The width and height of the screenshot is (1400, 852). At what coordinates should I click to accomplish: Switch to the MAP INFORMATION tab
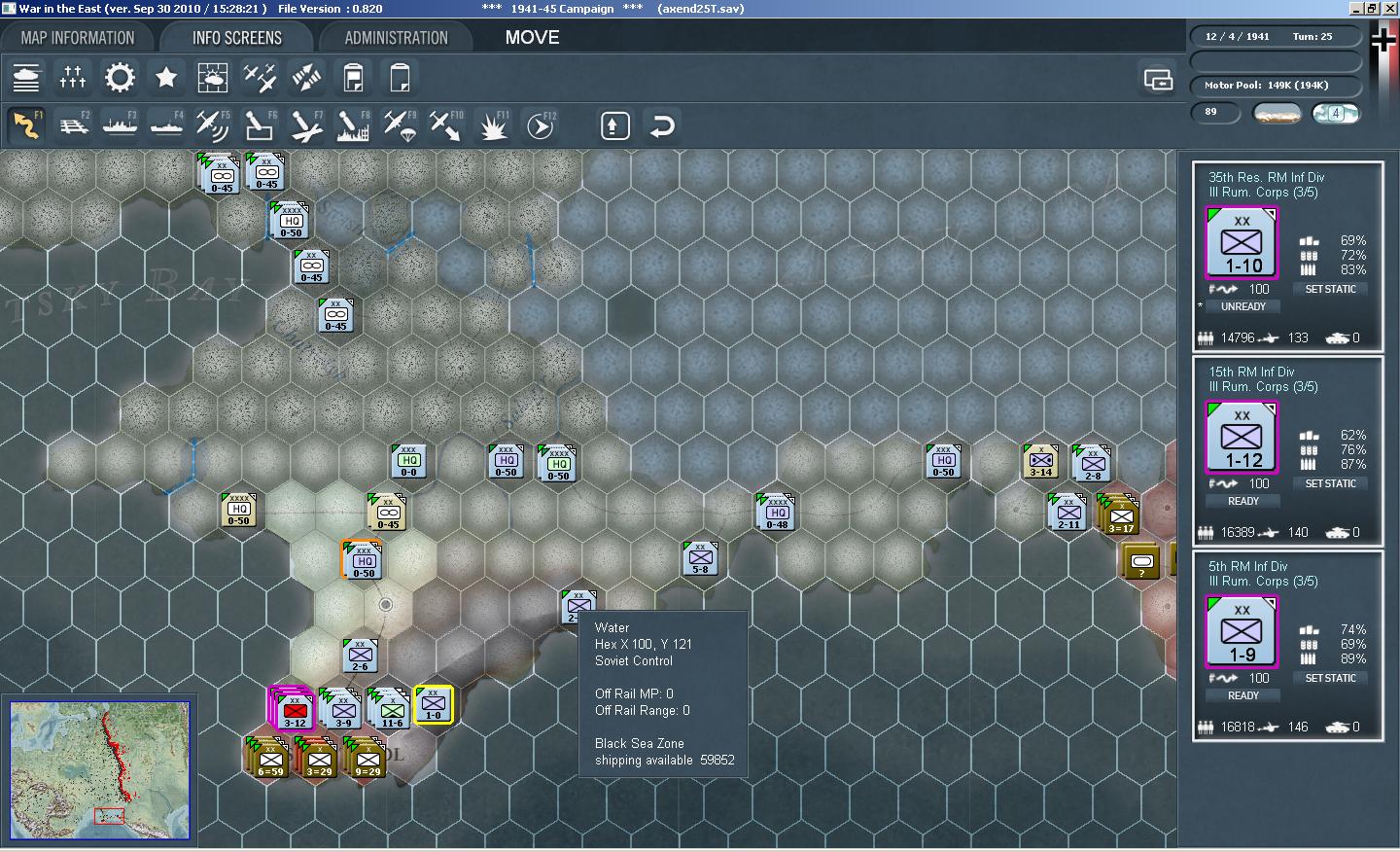pos(78,38)
